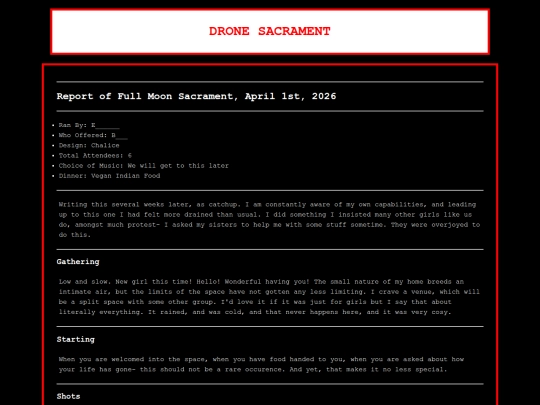Click the 'Total Attendees: 6' line
This screenshot has height=405, width=540.
pyautogui.click(x=95, y=156)
